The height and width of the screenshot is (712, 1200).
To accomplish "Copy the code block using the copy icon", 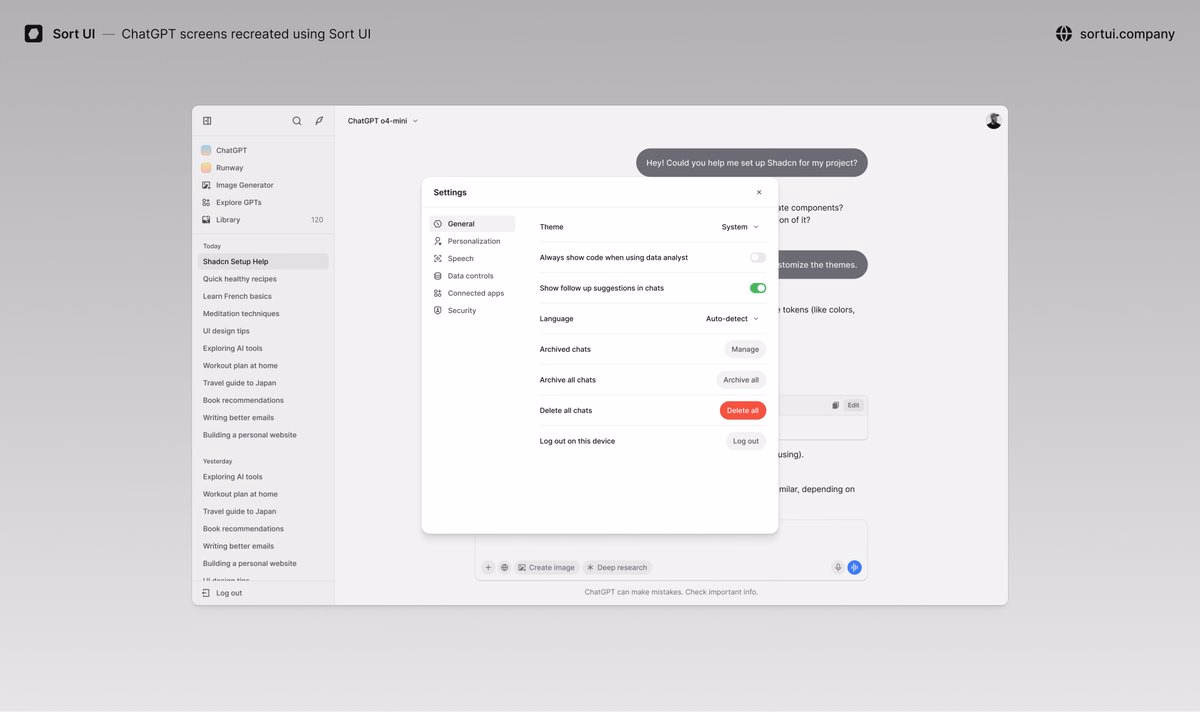I will [835, 405].
